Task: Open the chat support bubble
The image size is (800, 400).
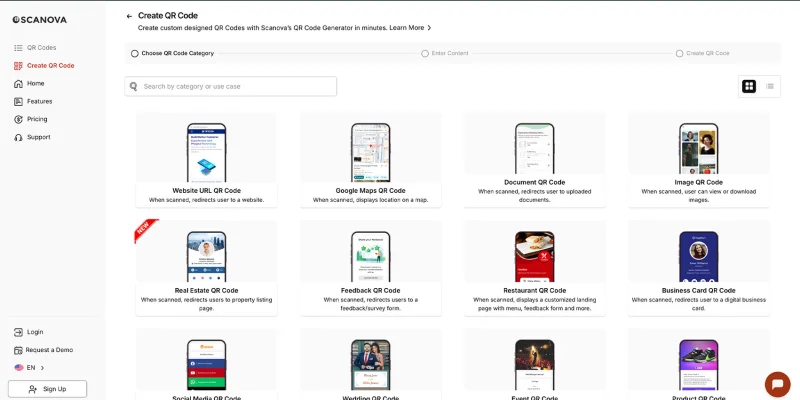Action: point(776,384)
